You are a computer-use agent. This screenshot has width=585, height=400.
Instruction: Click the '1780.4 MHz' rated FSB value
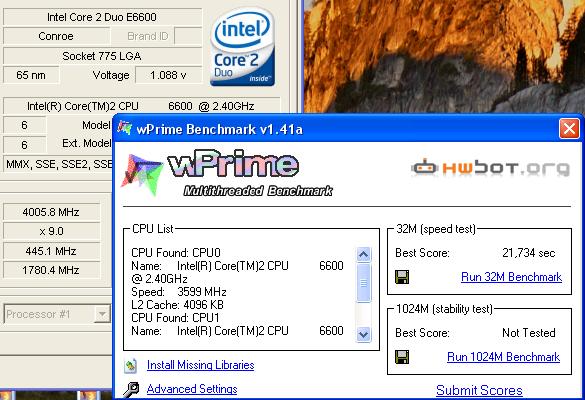[51, 270]
